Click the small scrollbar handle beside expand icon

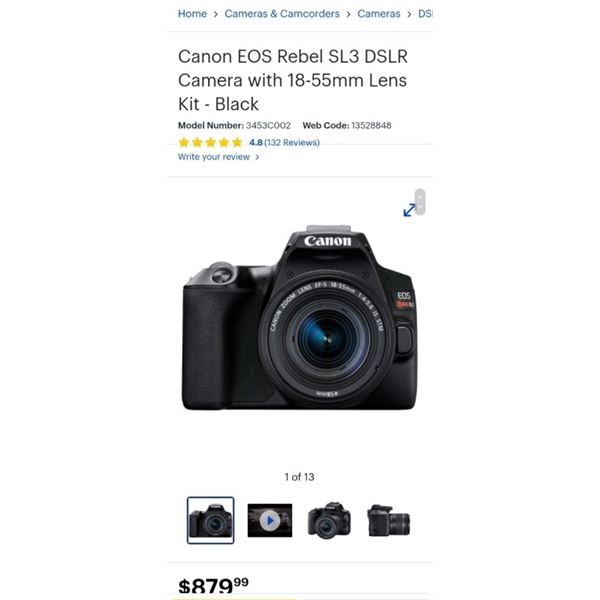420,202
